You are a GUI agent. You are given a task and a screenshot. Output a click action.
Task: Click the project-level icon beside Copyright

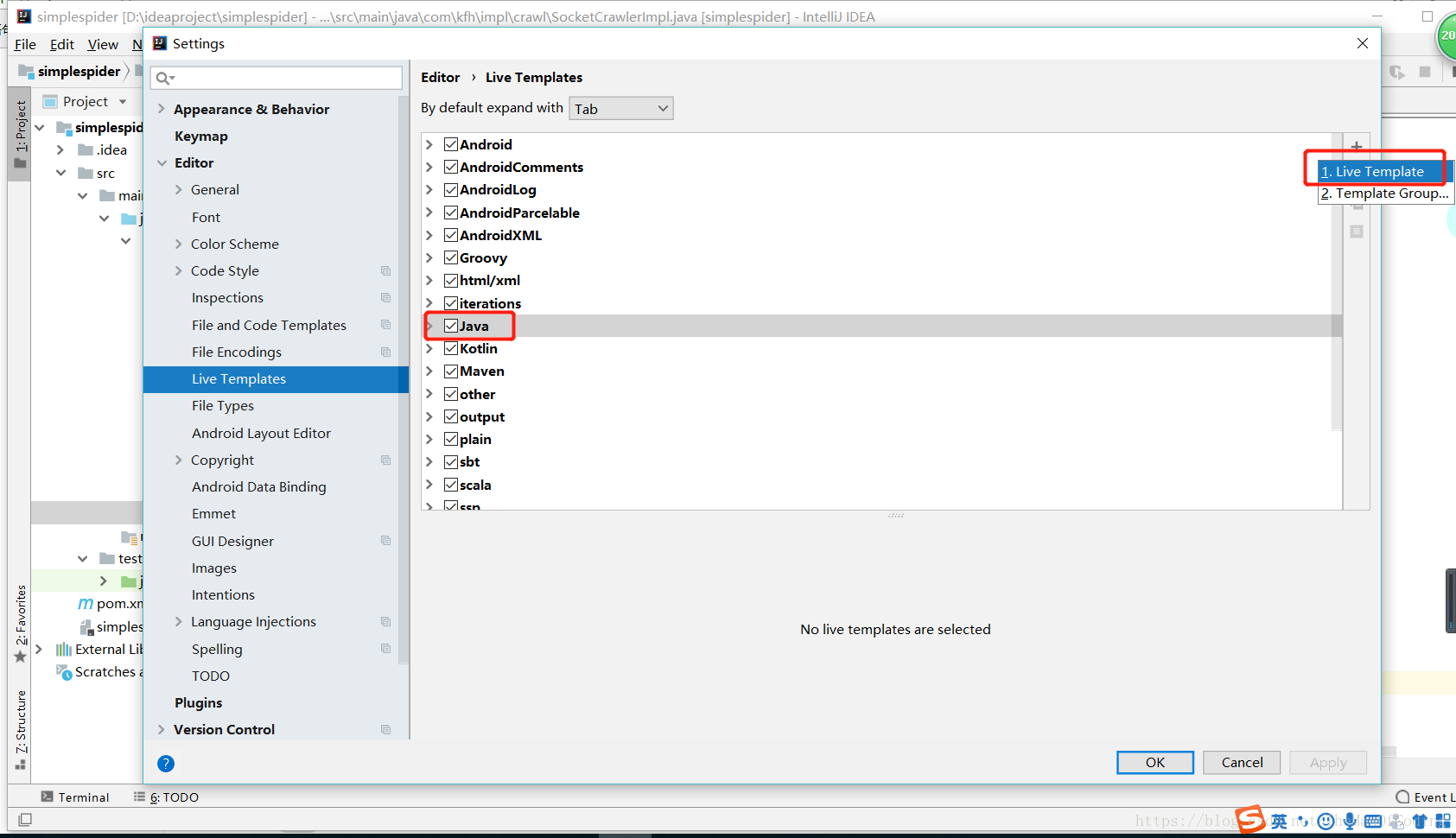coord(386,460)
